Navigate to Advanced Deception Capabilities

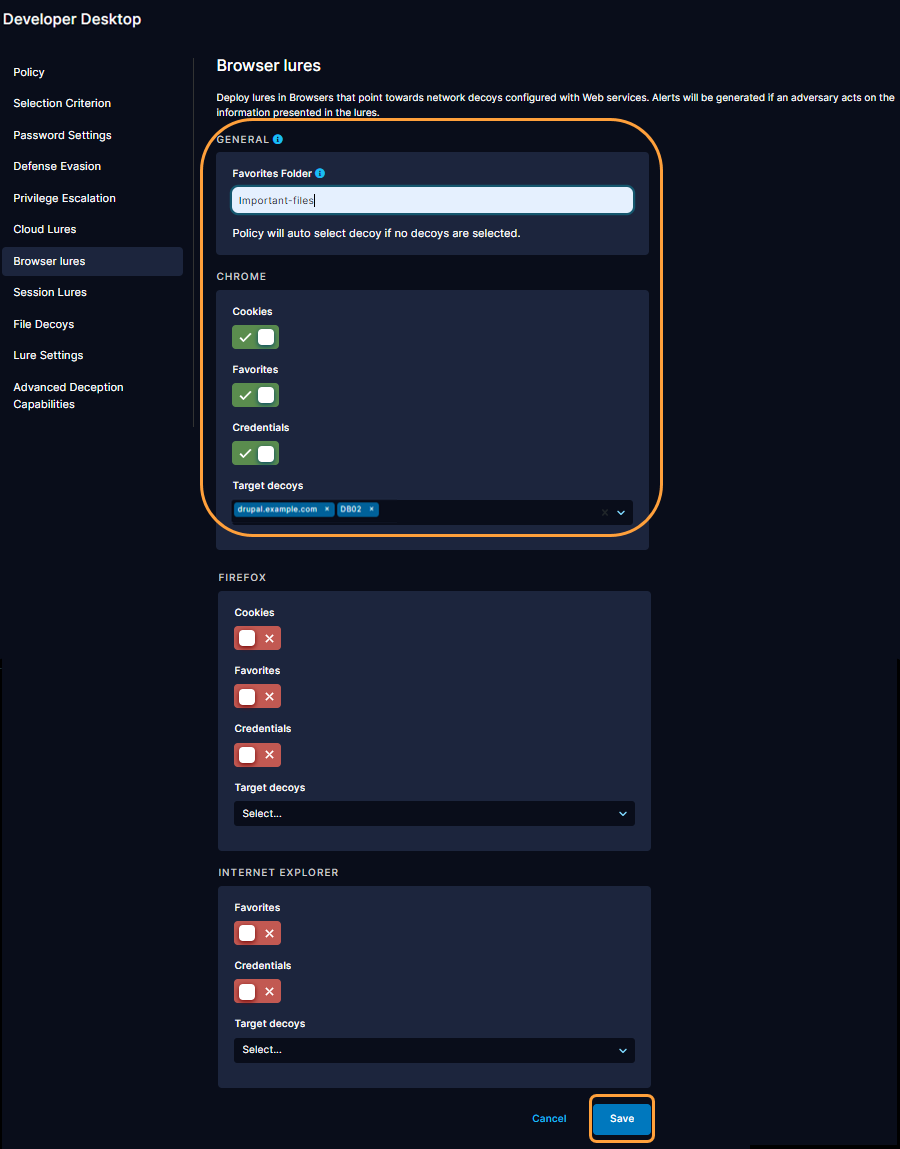coord(67,395)
